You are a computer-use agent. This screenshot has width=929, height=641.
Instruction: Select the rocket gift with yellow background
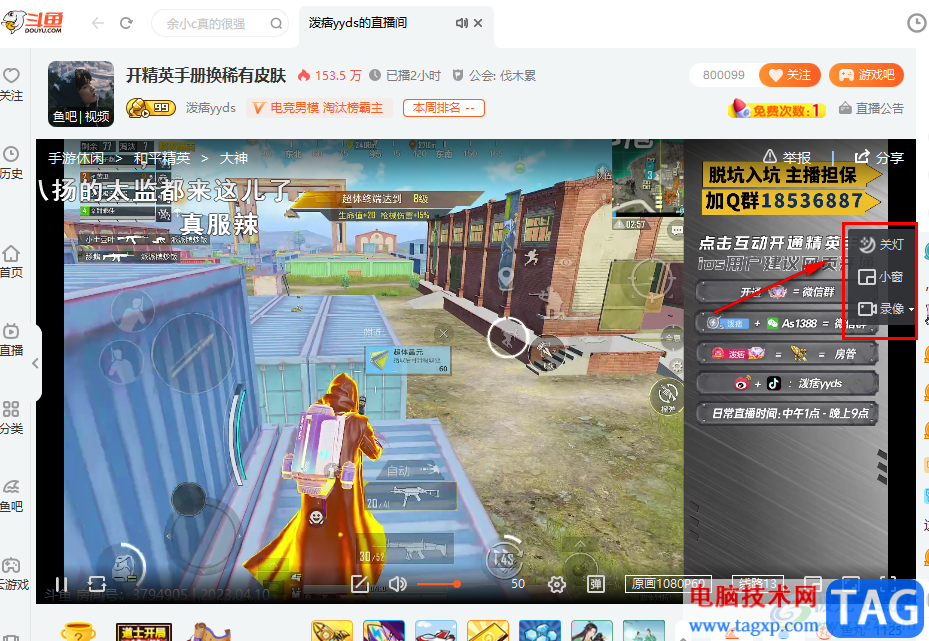[332, 630]
